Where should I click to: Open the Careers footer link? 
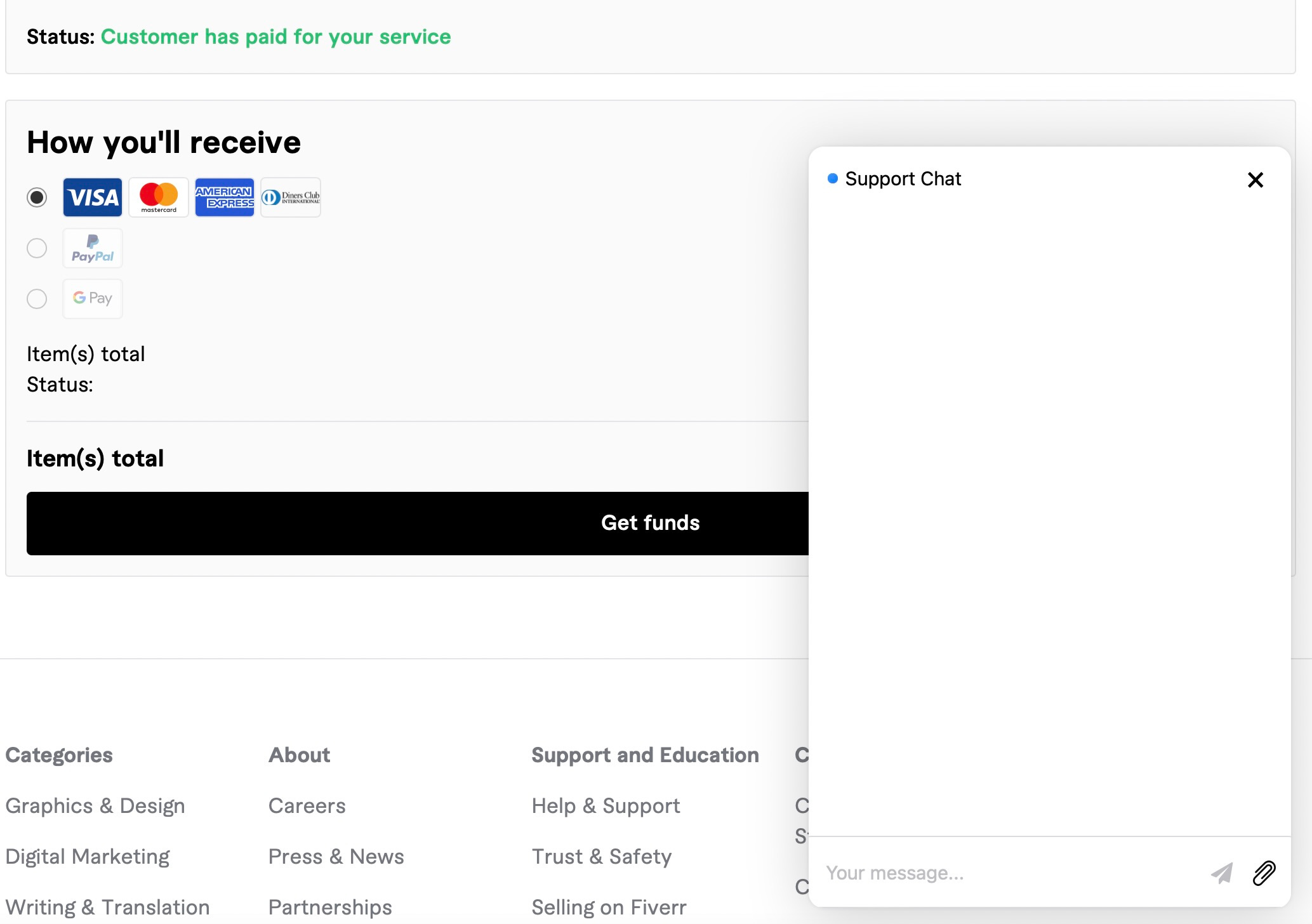[307, 806]
